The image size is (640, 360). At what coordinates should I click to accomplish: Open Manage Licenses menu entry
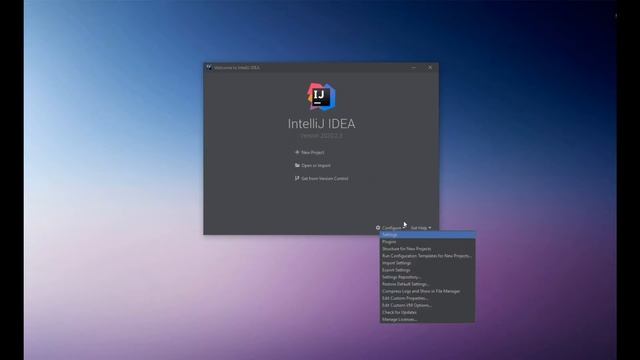click(428, 319)
